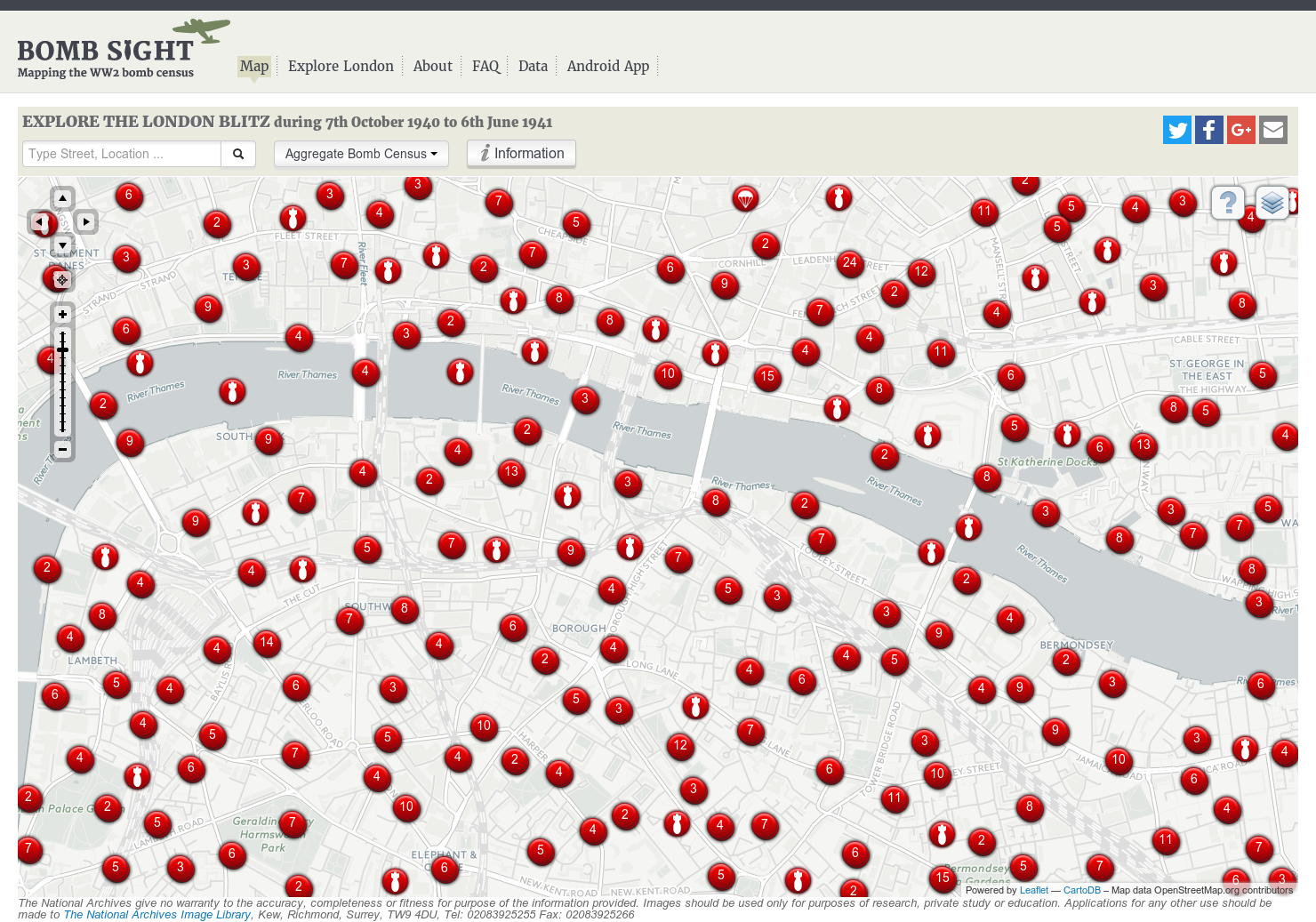
Task: Click the crosshair recenter control
Action: click(61, 279)
